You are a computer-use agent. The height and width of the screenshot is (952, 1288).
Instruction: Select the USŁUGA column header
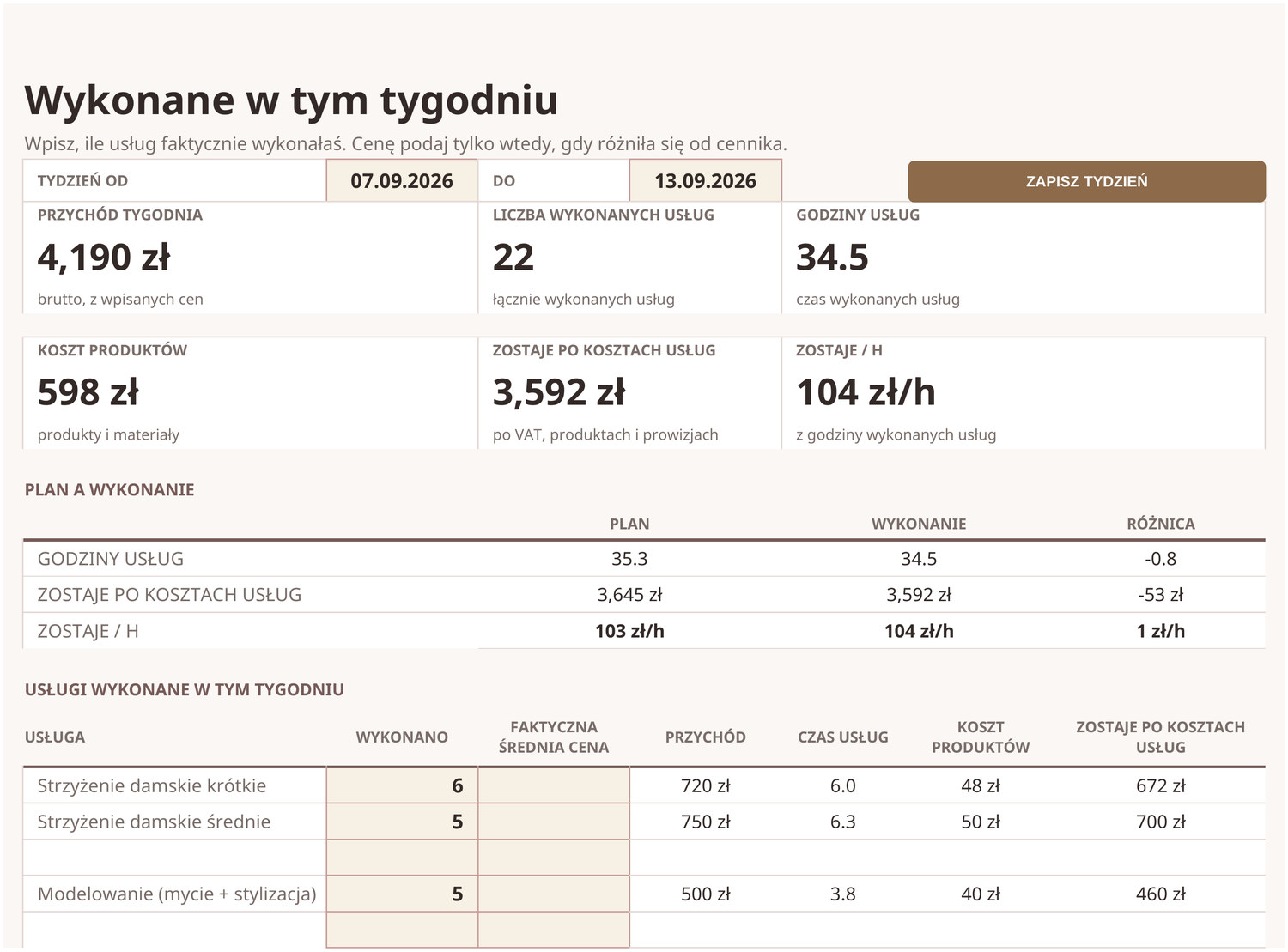(55, 737)
